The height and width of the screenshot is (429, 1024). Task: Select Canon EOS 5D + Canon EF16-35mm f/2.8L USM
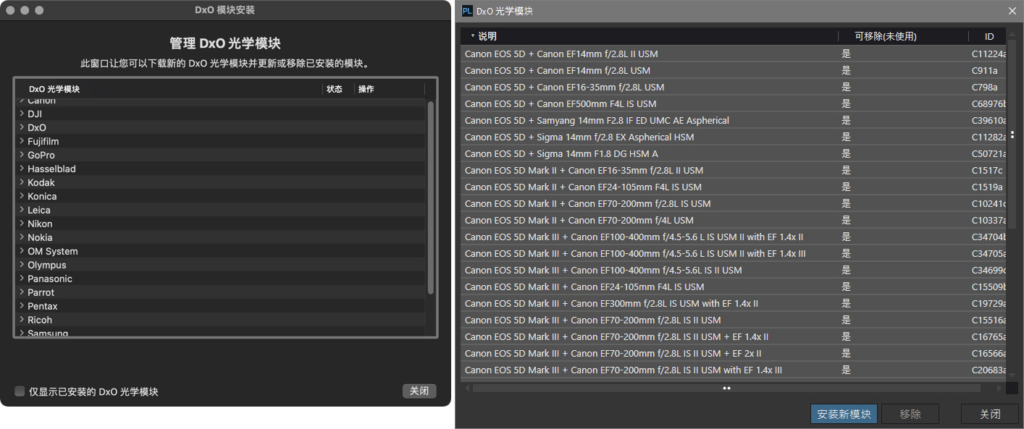pos(735,87)
